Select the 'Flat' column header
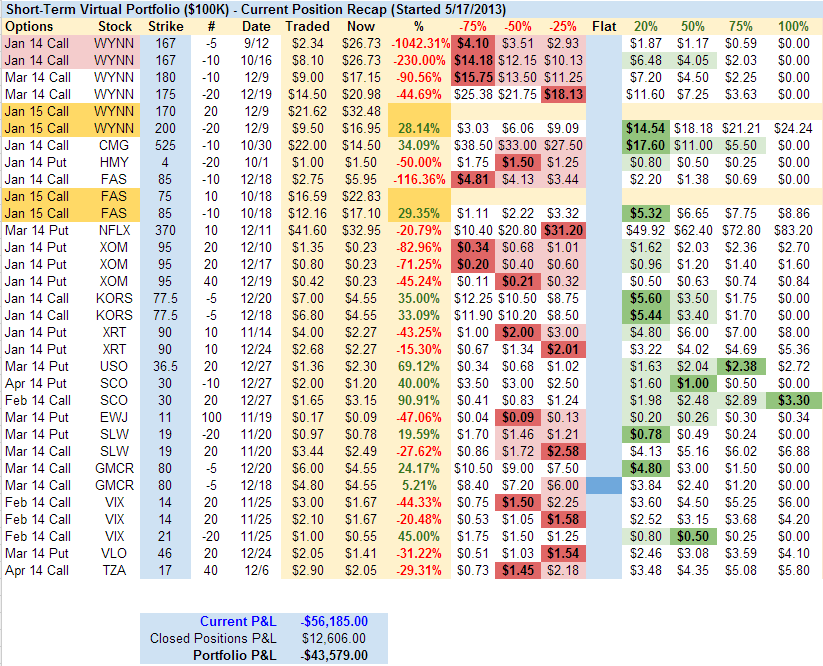823x666 pixels. tap(604, 25)
